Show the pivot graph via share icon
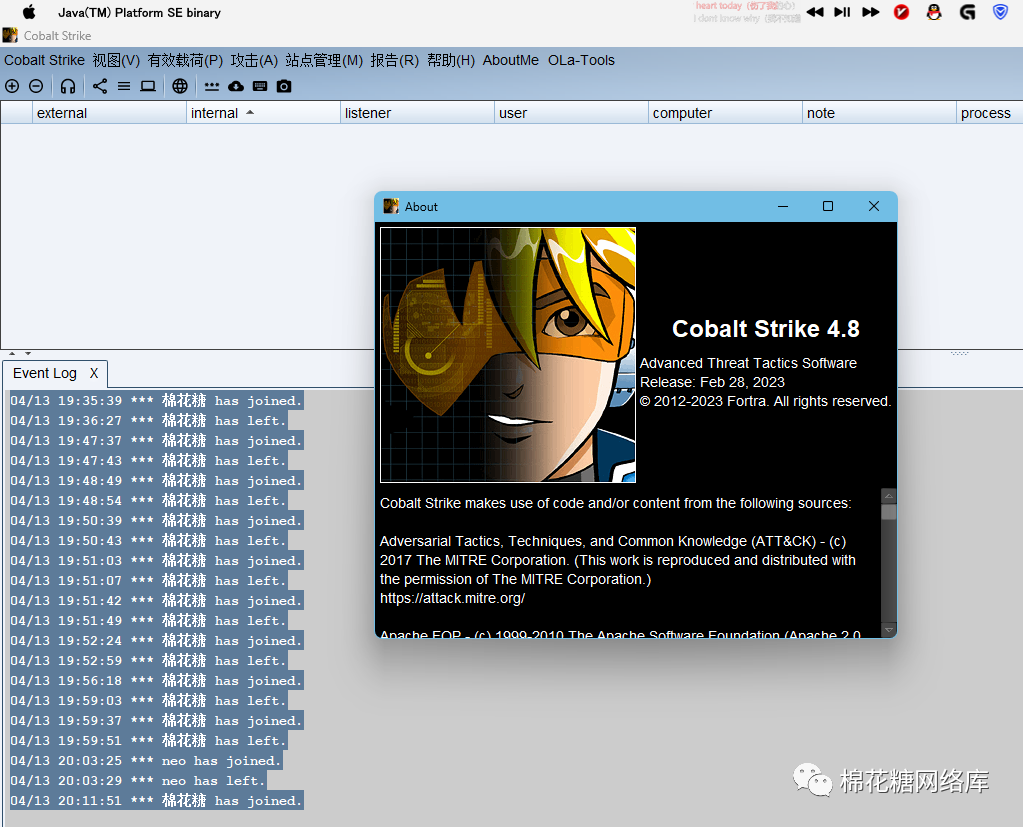This screenshot has width=1023, height=827. coord(100,86)
